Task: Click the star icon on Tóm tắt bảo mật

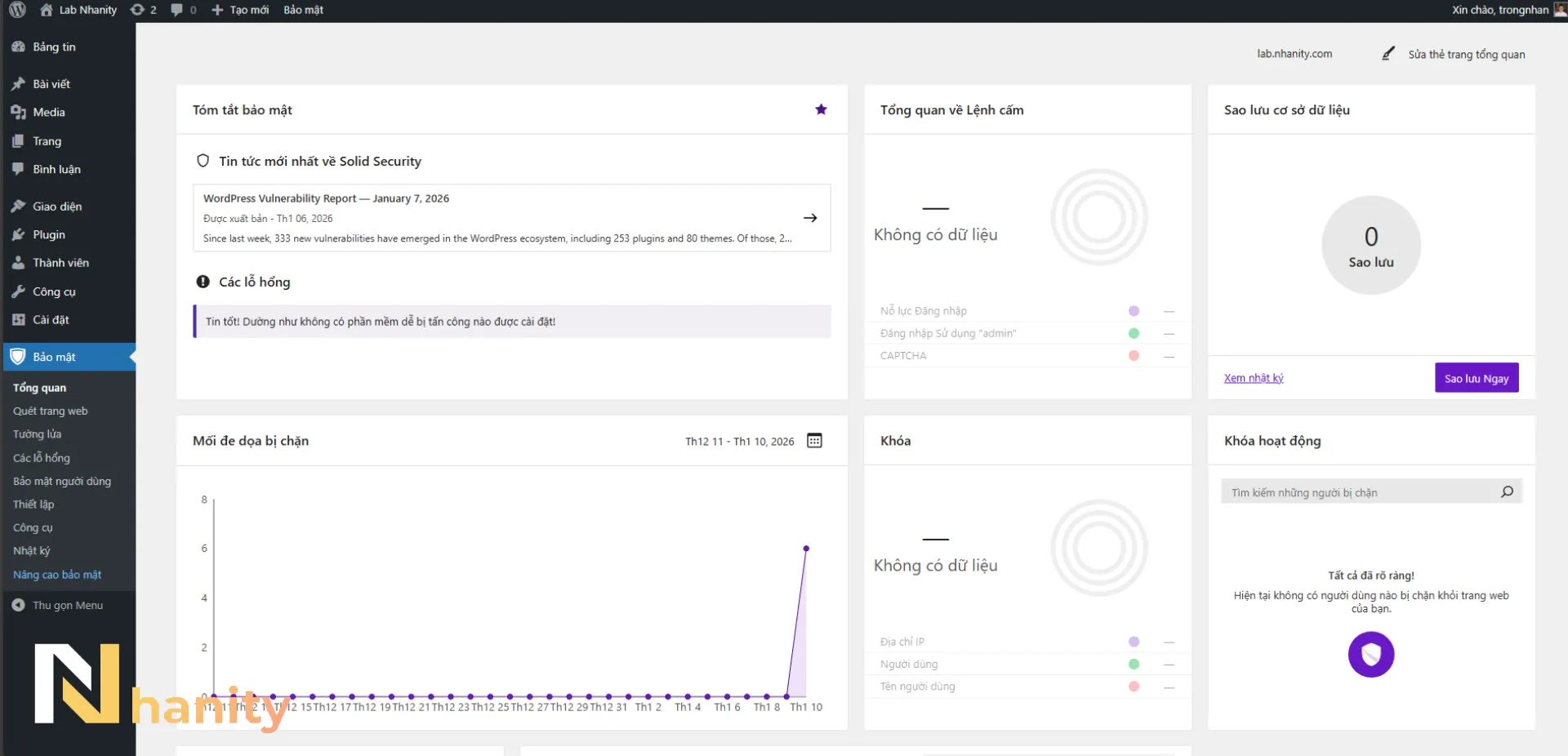Action: click(x=821, y=109)
